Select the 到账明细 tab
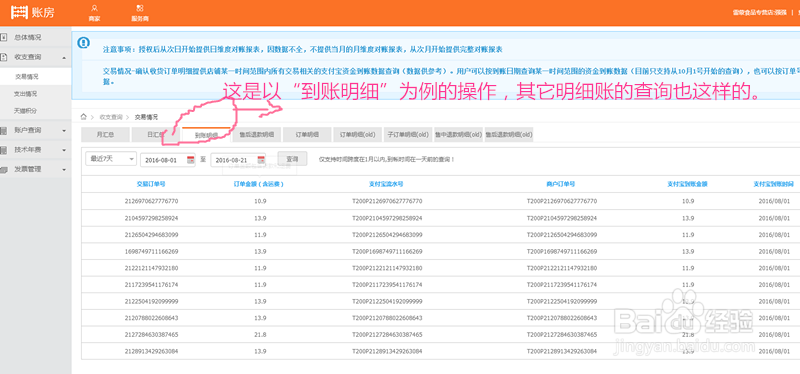This screenshot has width=800, height=374. [x=206, y=135]
